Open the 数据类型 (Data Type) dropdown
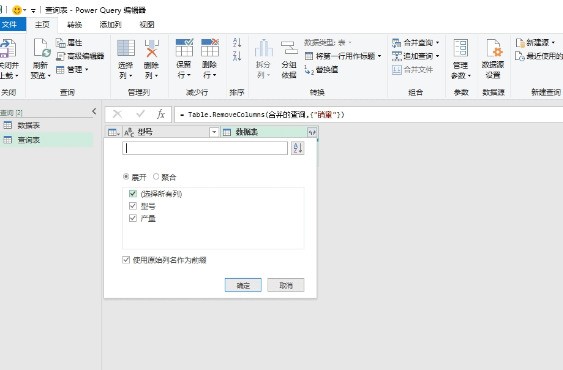 click(x=328, y=43)
